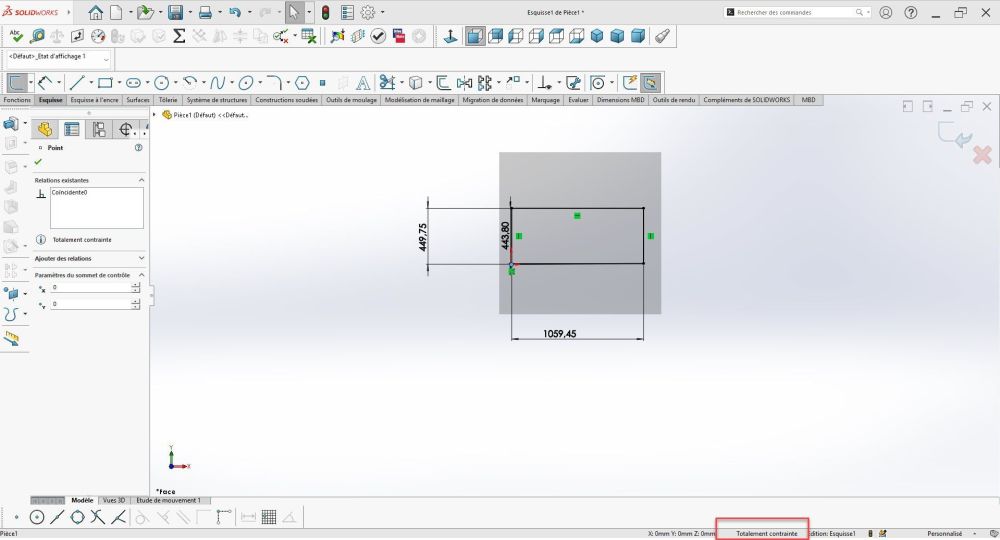1000x540 pixels.
Task: Undo the last action
Action: coord(235,12)
